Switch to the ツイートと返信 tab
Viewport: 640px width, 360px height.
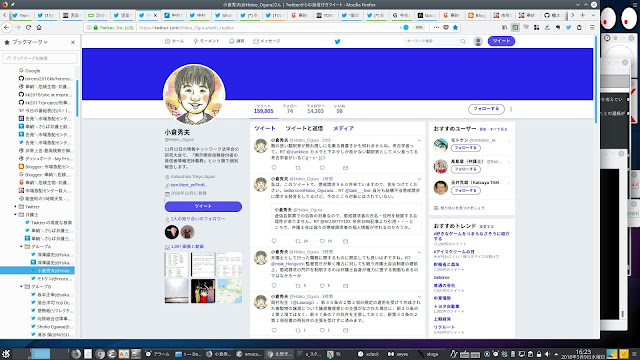pyautogui.click(x=304, y=128)
